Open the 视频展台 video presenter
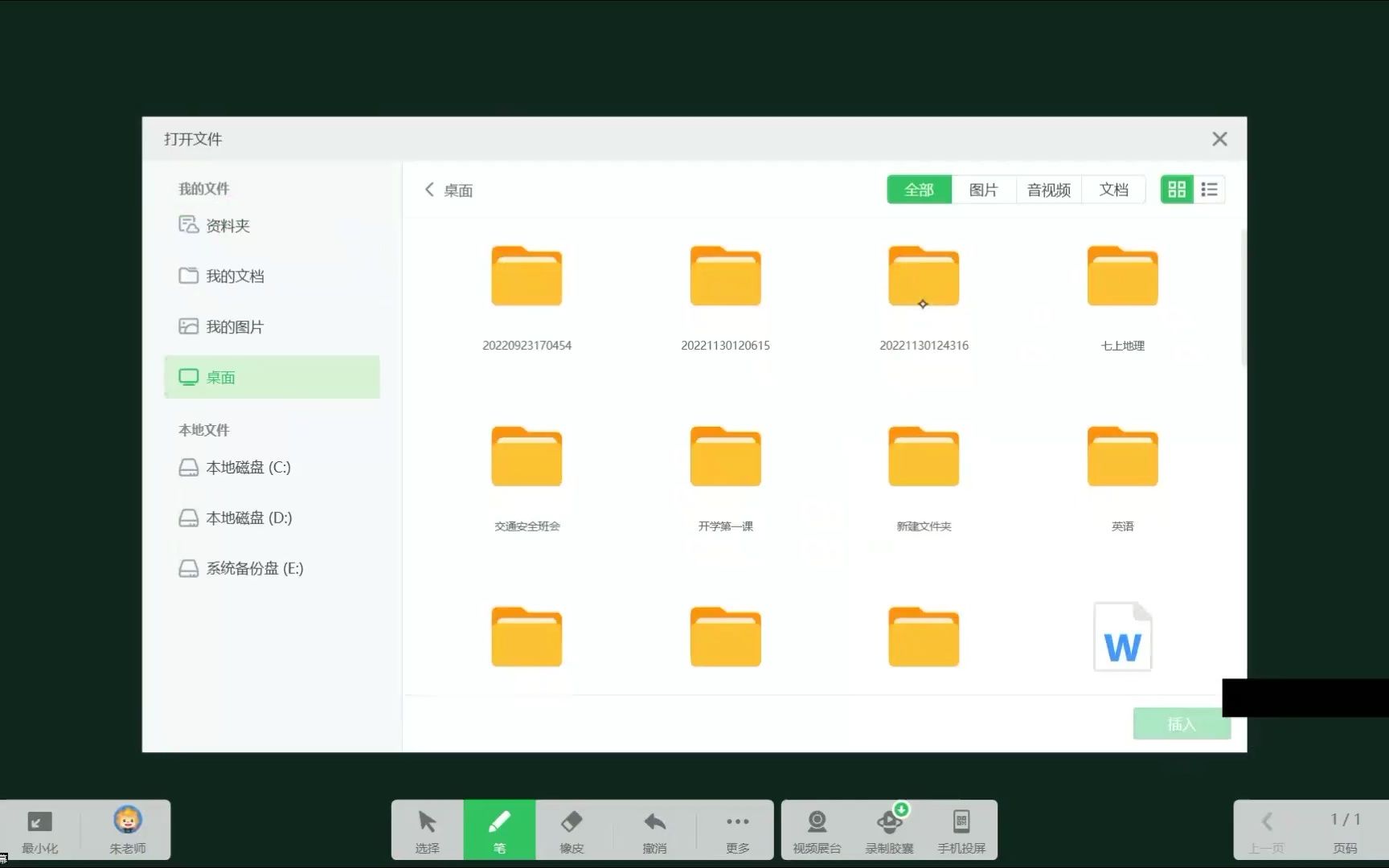This screenshot has width=1389, height=868. tap(816, 829)
